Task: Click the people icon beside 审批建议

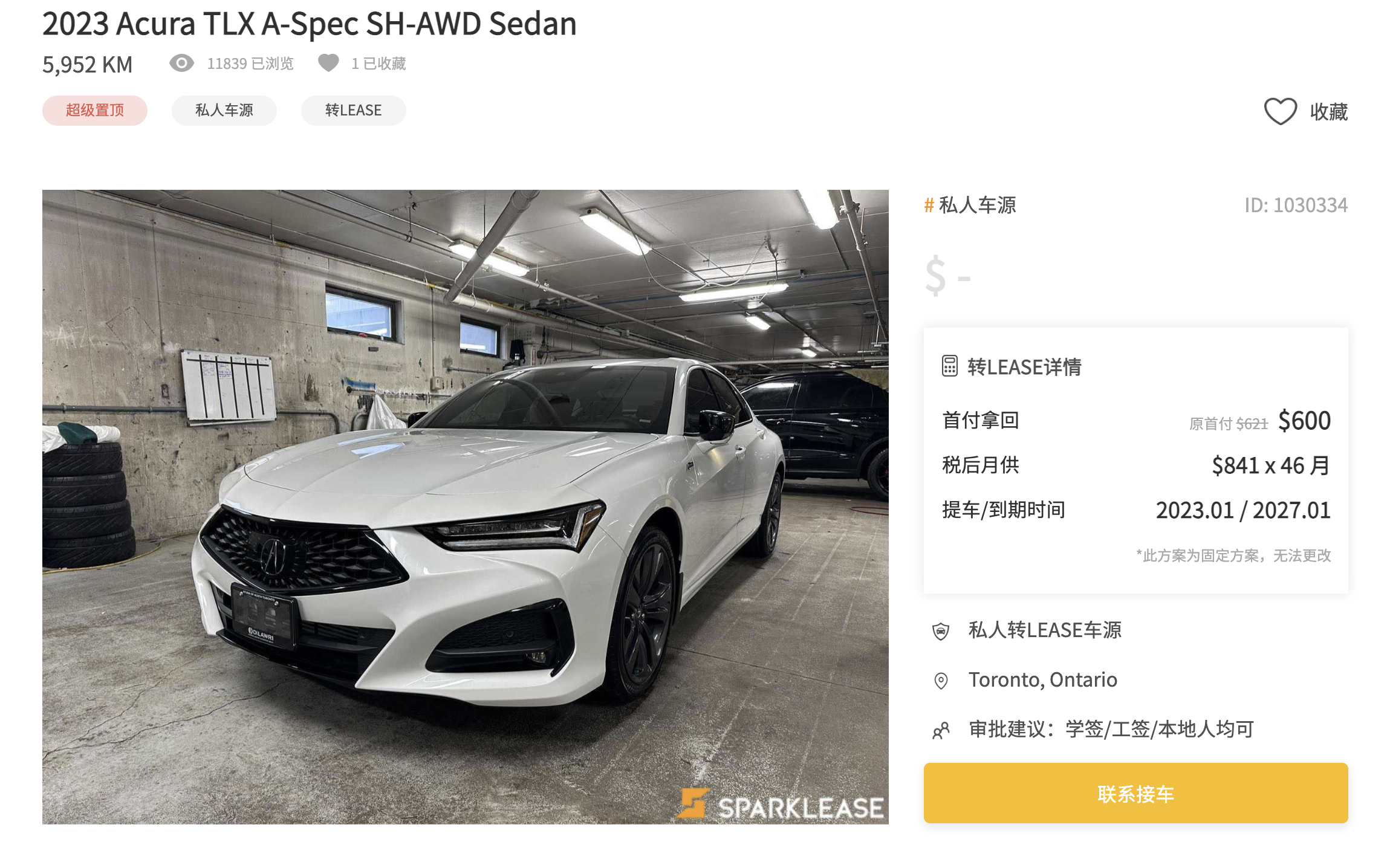Action: click(941, 730)
